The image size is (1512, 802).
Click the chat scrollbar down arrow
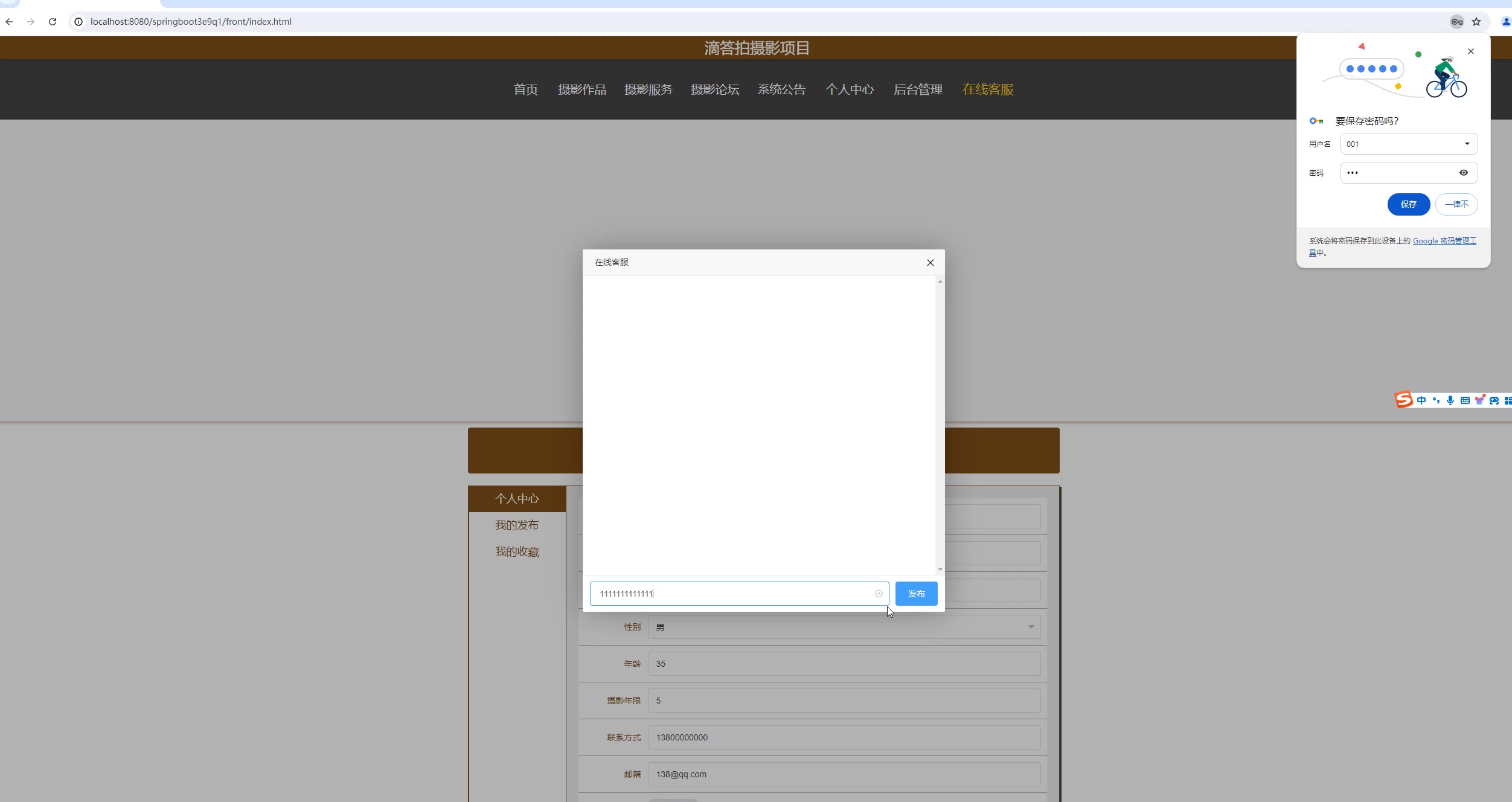[x=940, y=569]
